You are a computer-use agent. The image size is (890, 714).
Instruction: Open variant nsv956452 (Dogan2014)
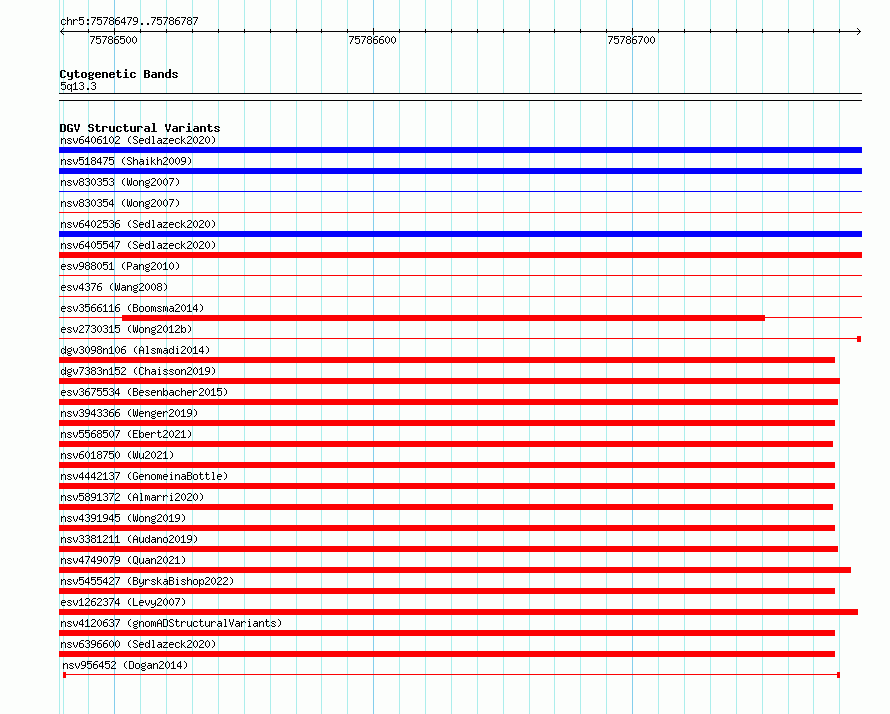pyautogui.click(x=125, y=665)
